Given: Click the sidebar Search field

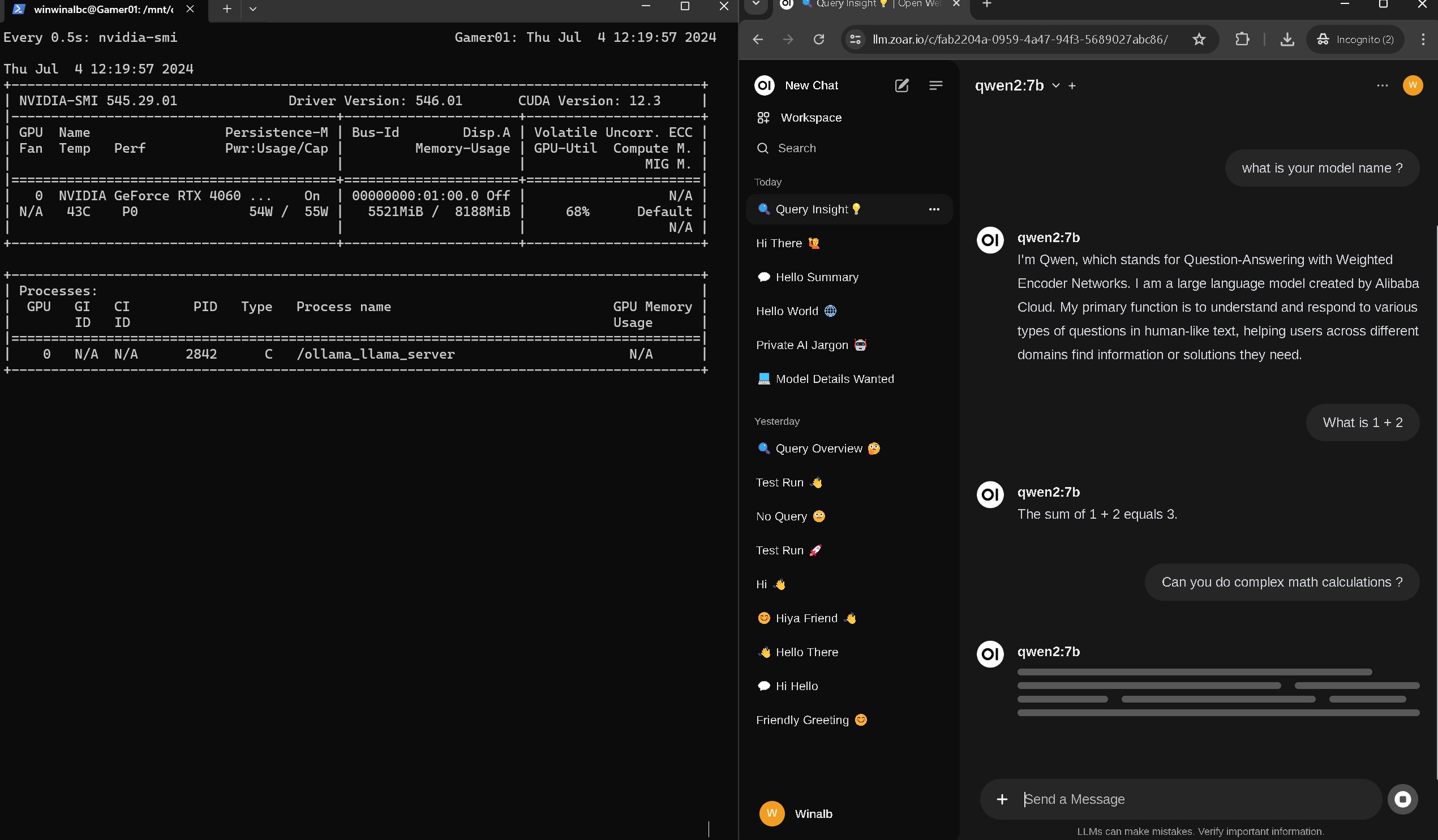Looking at the screenshot, I should click(797, 148).
